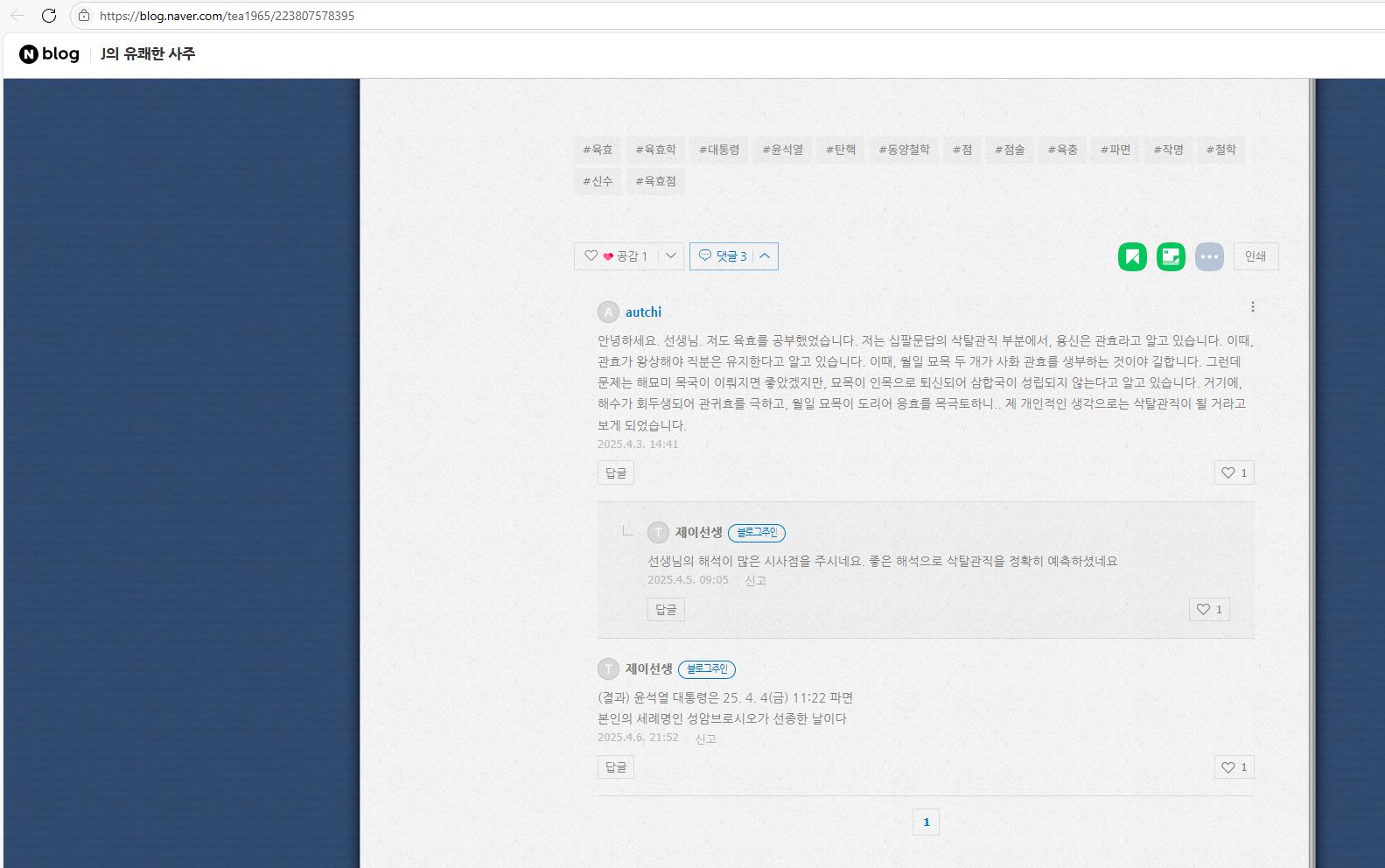Select the #윤석열 hashtag

(x=782, y=150)
